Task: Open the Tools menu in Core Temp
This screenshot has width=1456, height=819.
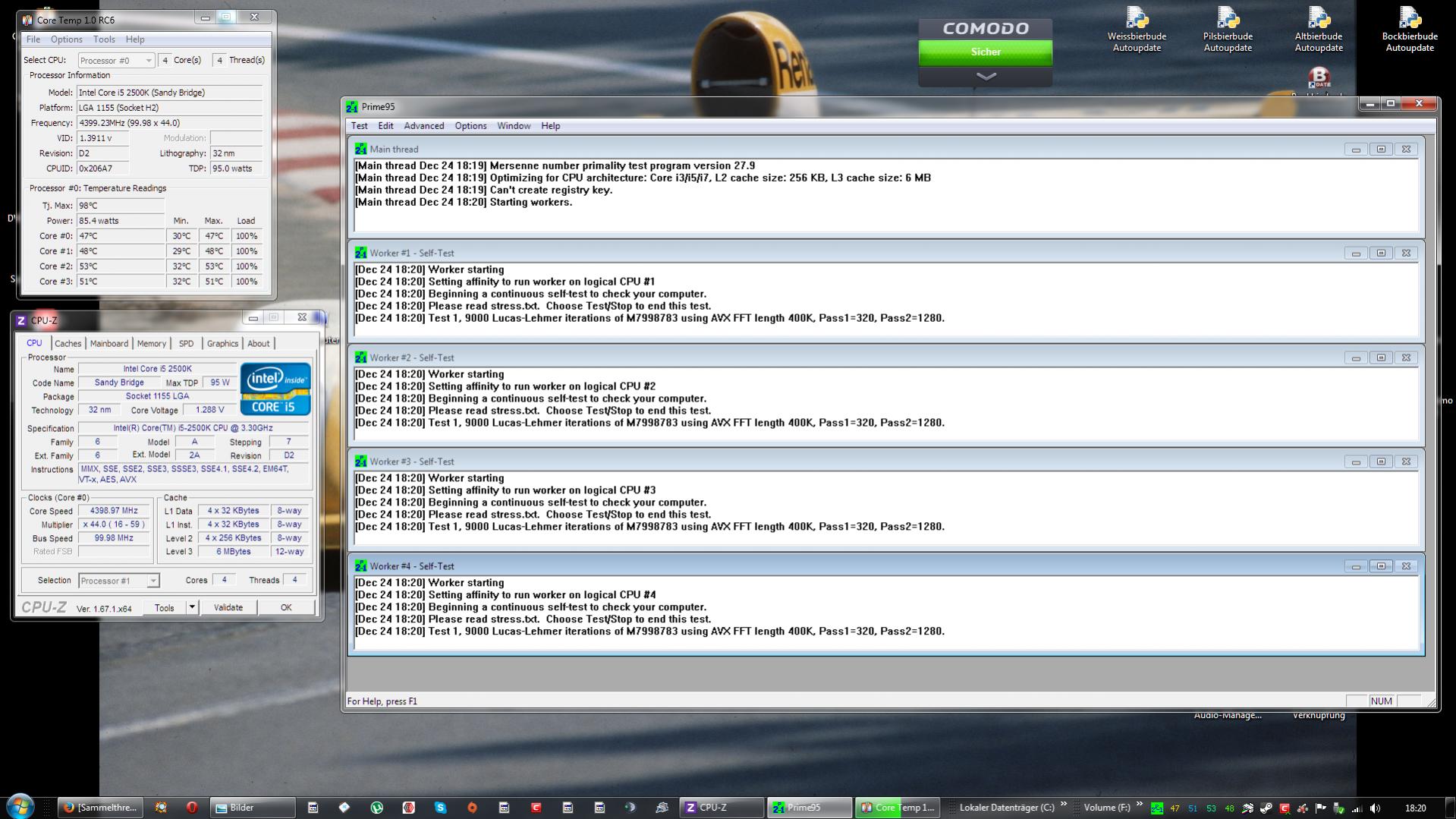Action: [104, 39]
